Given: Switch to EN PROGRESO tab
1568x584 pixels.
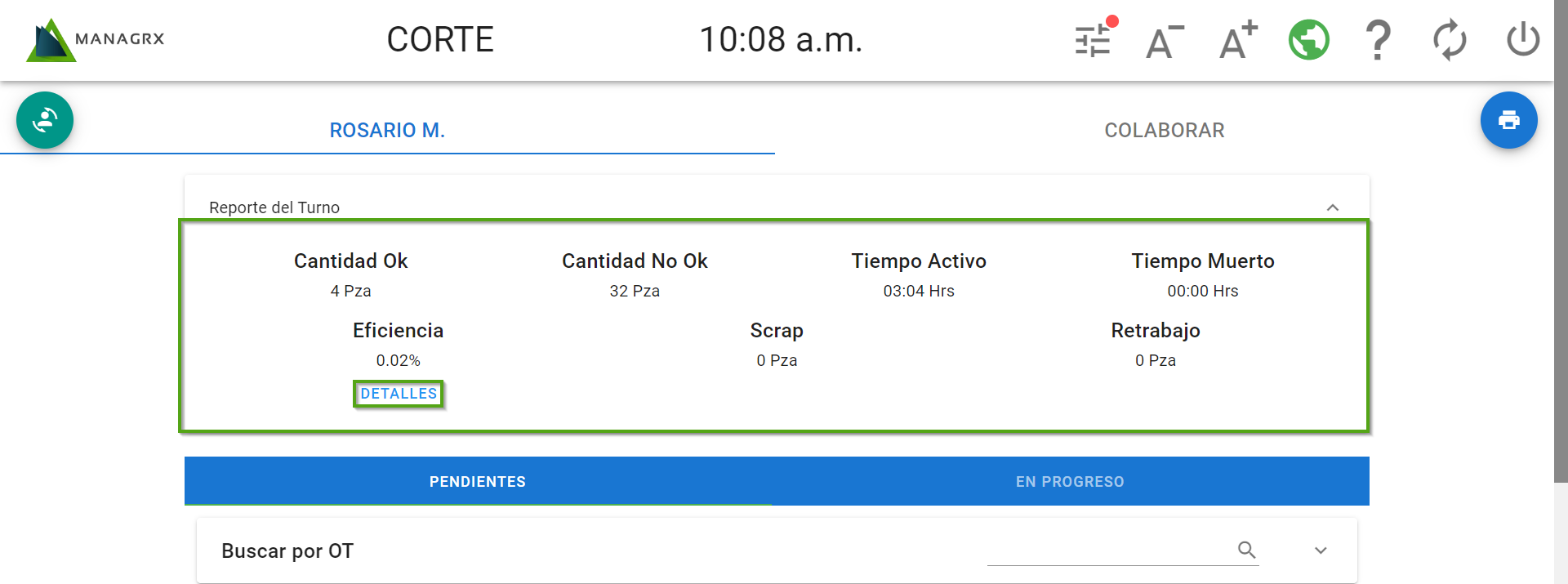Looking at the screenshot, I should 1070,482.
